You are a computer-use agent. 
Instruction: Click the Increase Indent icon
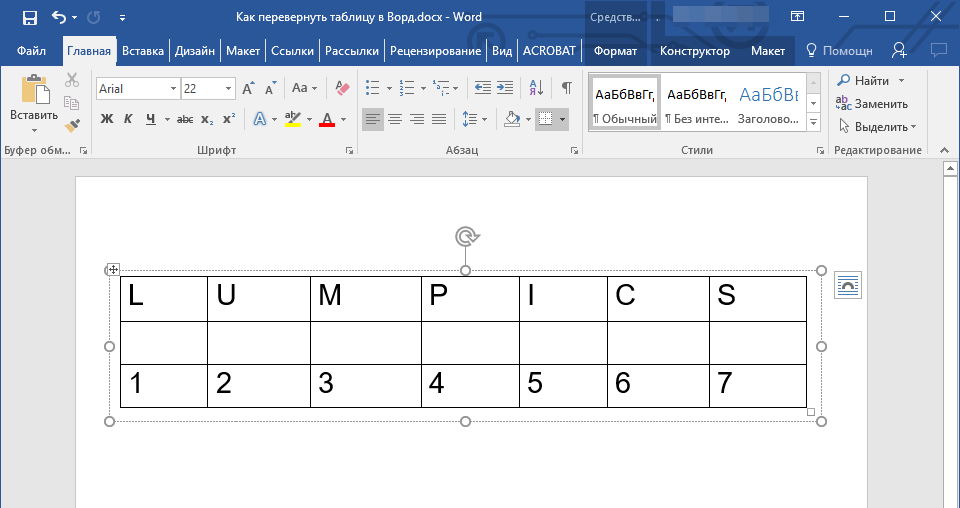tap(504, 89)
